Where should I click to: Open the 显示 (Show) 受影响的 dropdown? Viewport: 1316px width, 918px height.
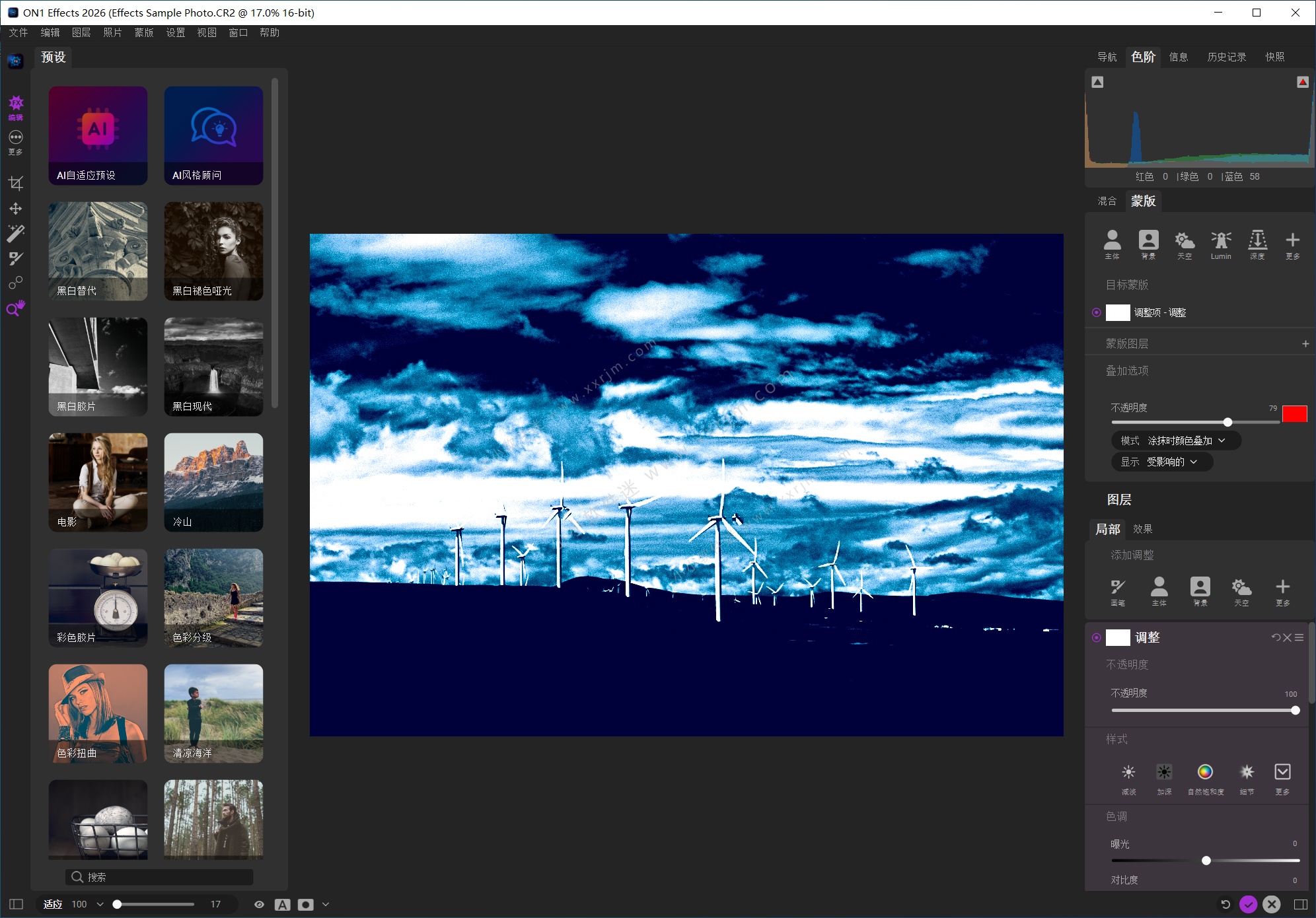(x=1162, y=462)
